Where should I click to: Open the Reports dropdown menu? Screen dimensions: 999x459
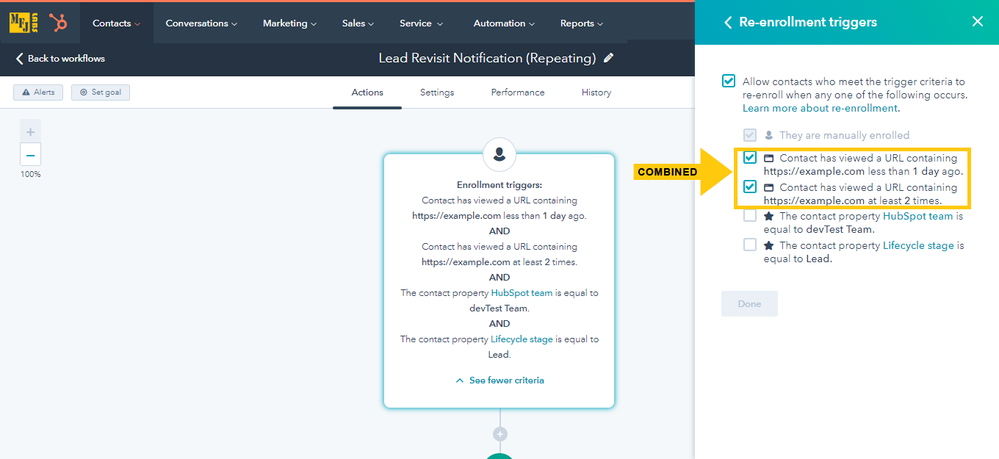(x=582, y=24)
